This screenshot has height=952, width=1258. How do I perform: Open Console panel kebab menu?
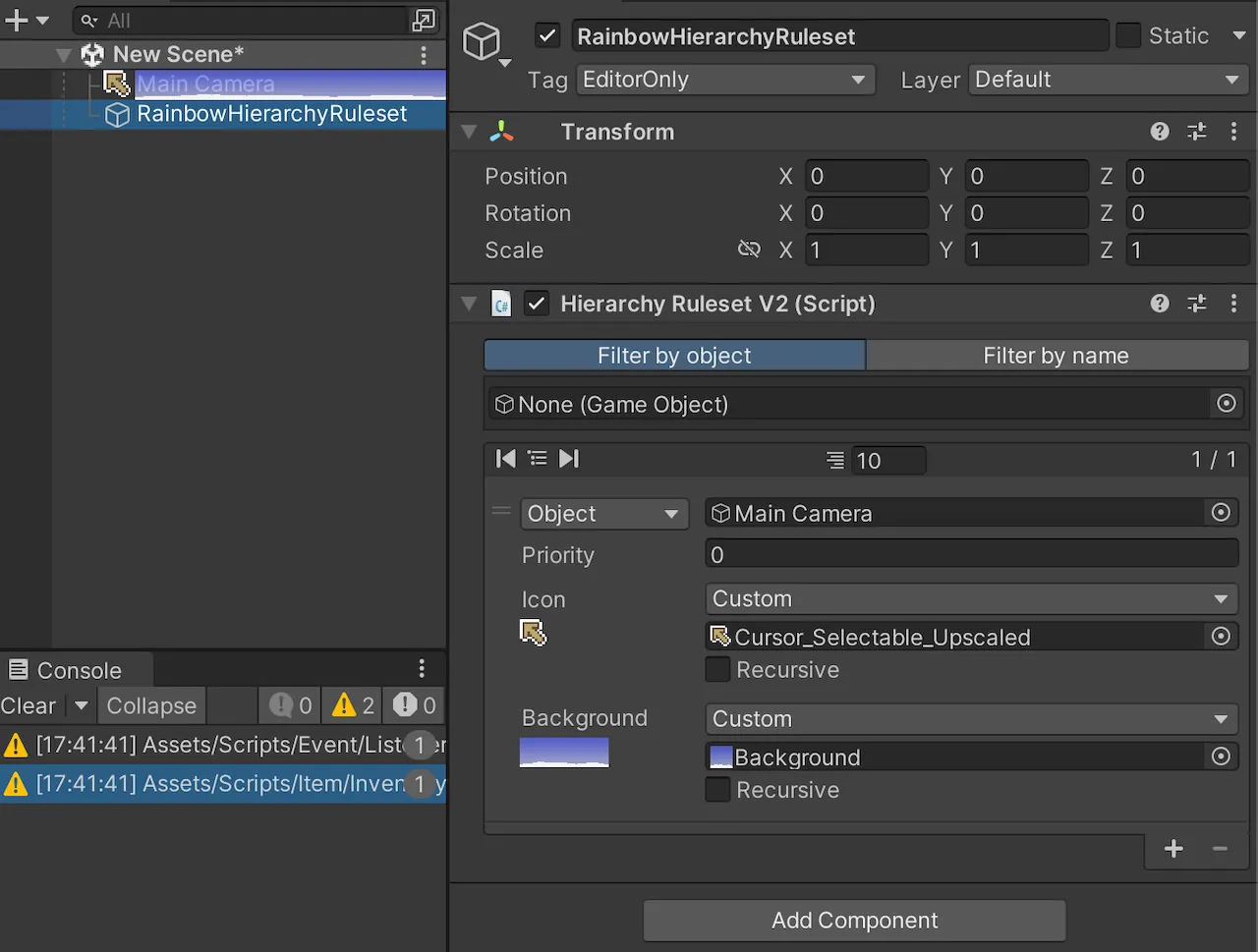(422, 669)
